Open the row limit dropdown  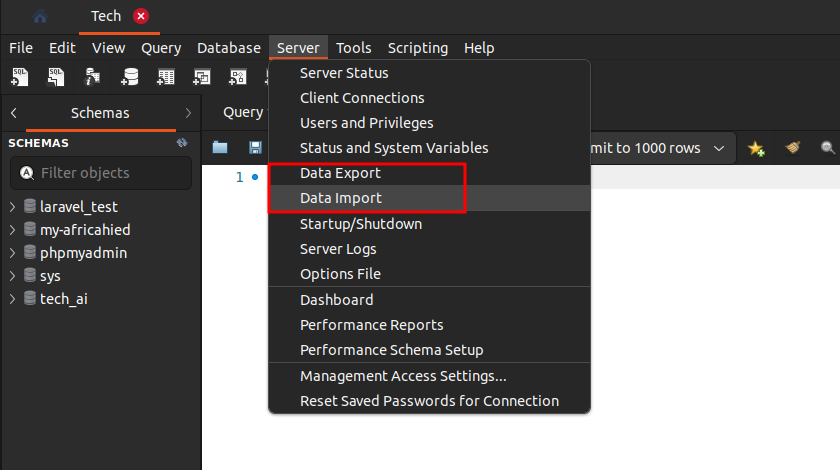[x=719, y=148]
